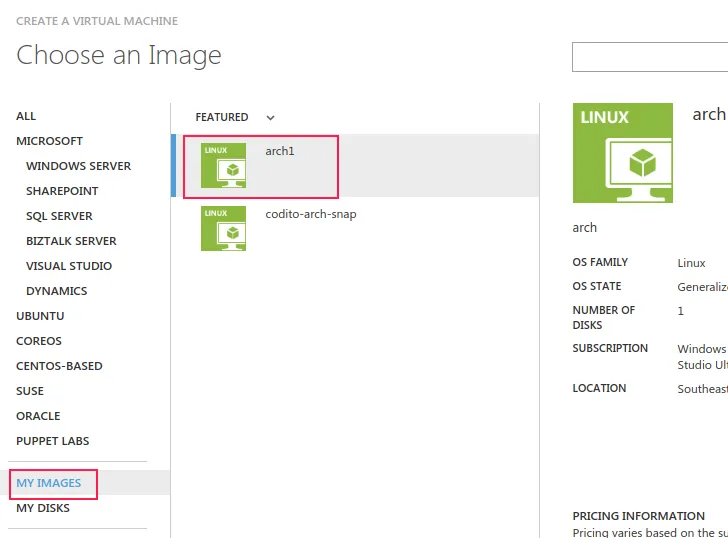Select the arch1 Linux image icon

(x=223, y=165)
